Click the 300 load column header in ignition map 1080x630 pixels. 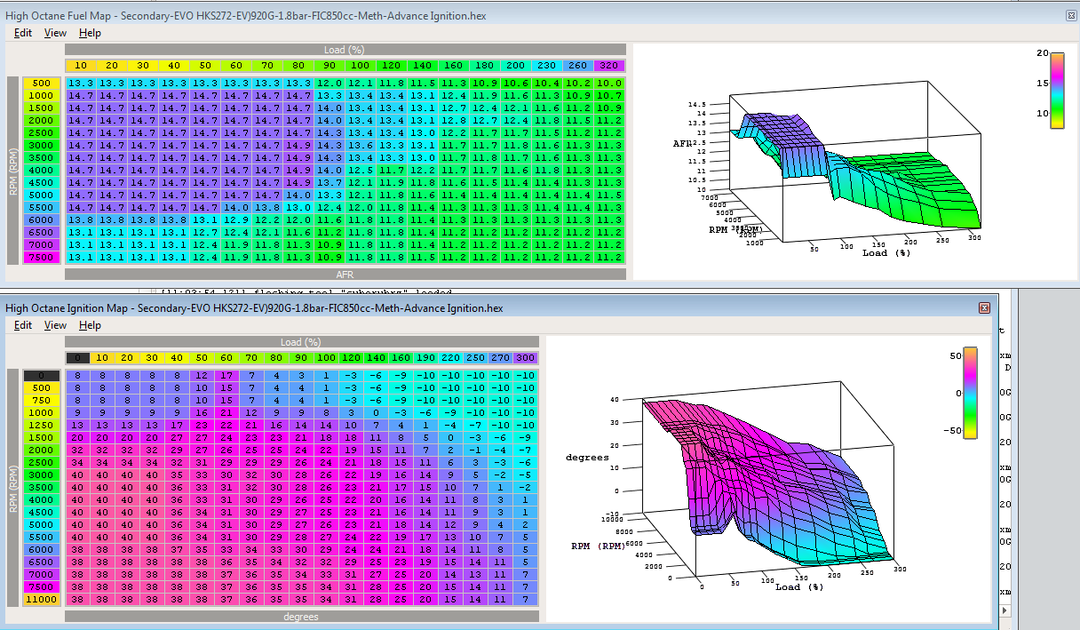pyautogui.click(x=525, y=358)
